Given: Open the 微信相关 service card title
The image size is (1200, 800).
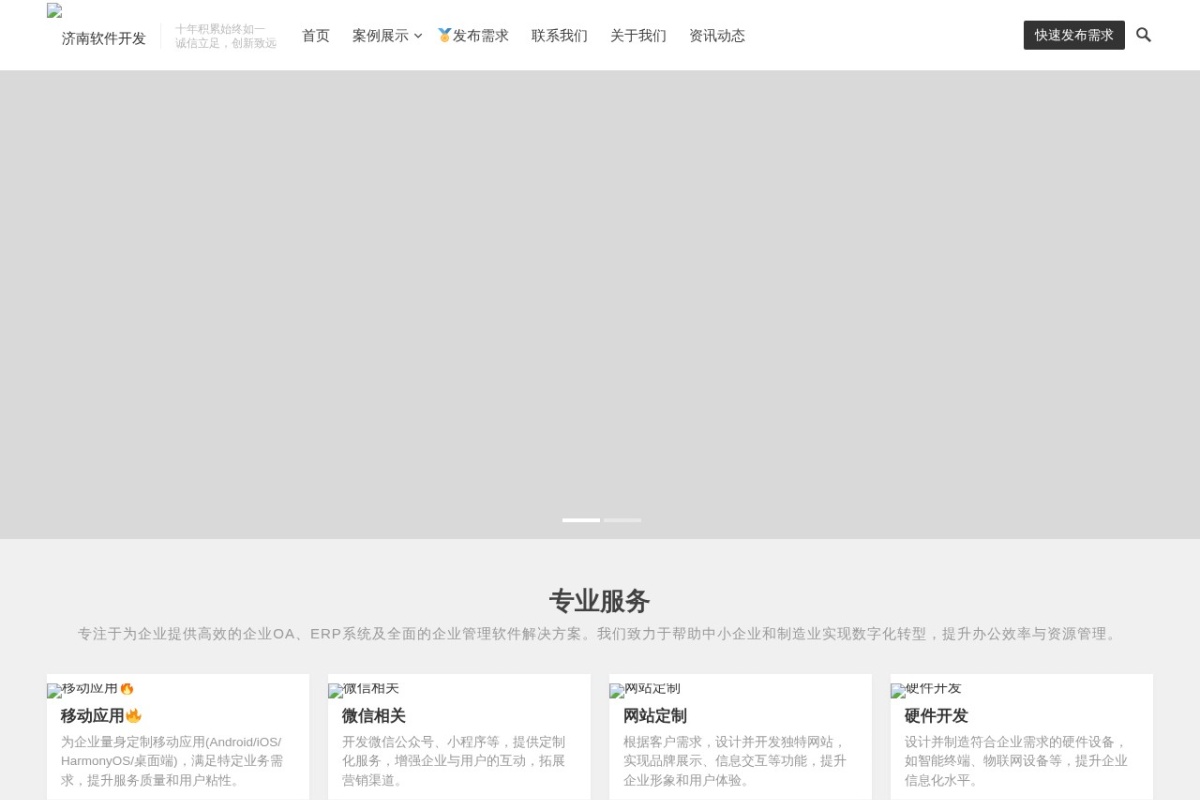Looking at the screenshot, I should click(x=374, y=716).
